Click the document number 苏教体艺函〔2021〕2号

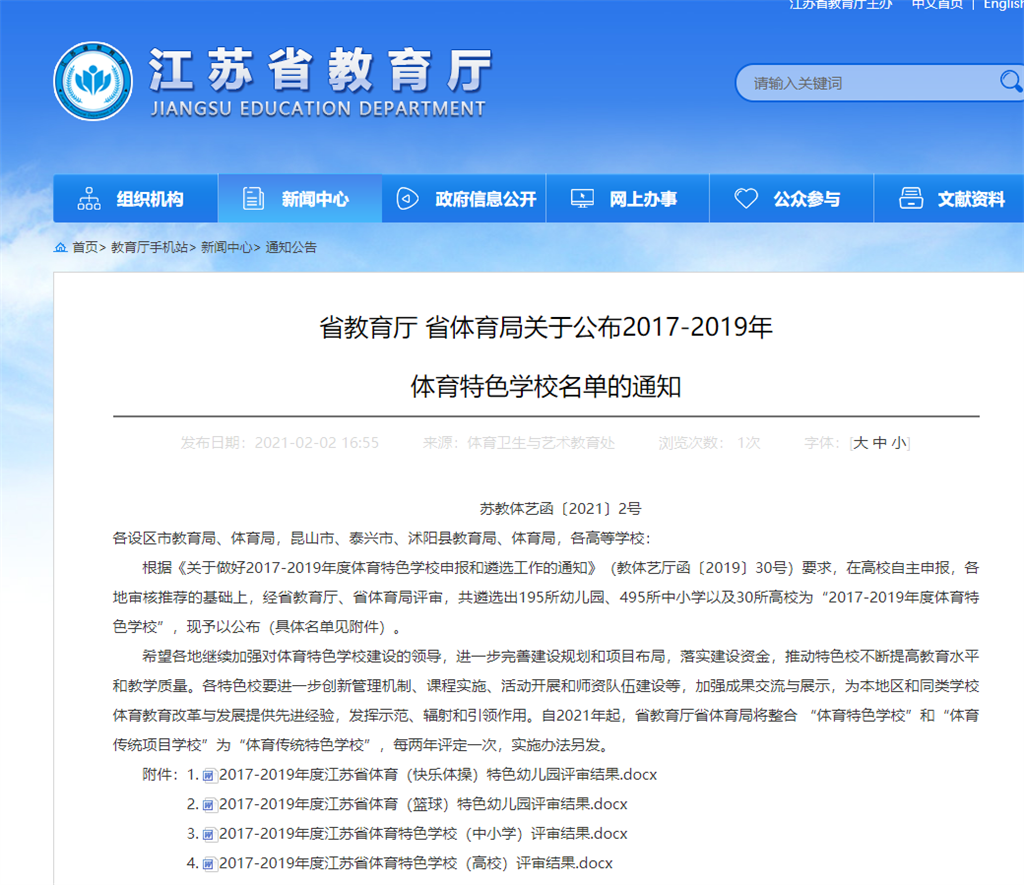560,508
